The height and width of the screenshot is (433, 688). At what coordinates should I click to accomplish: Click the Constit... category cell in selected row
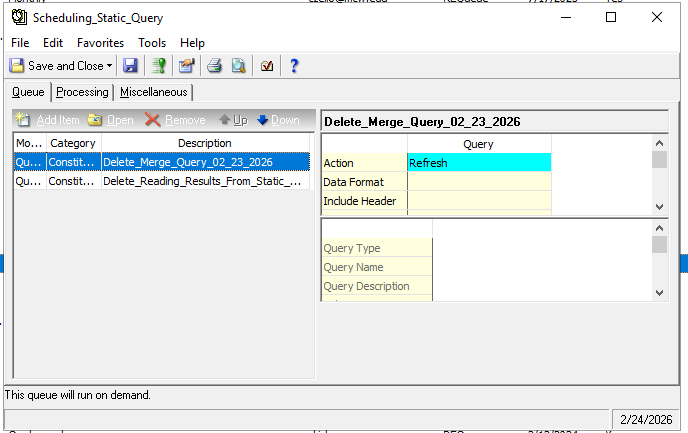(74, 162)
